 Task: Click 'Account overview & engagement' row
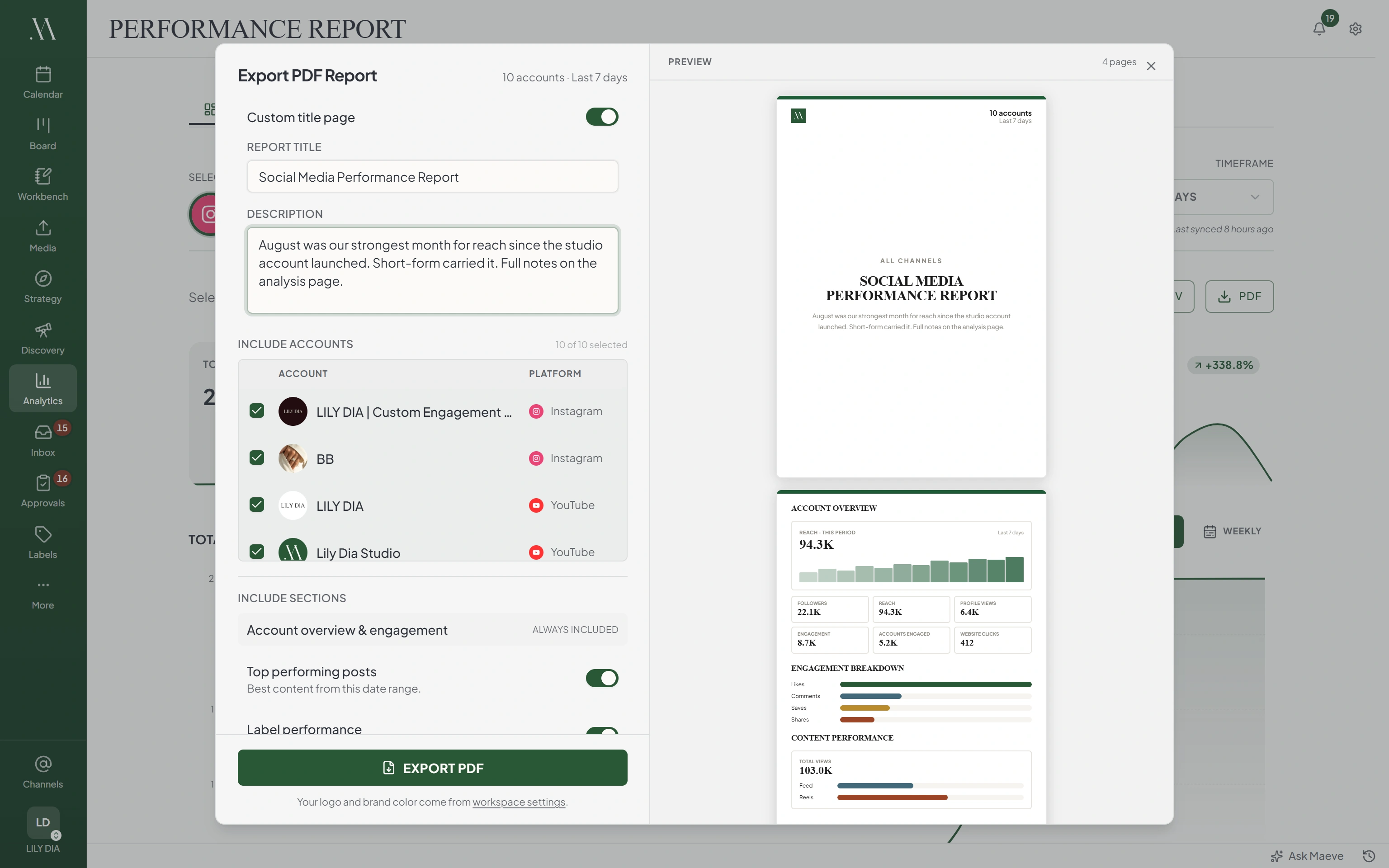click(432, 630)
